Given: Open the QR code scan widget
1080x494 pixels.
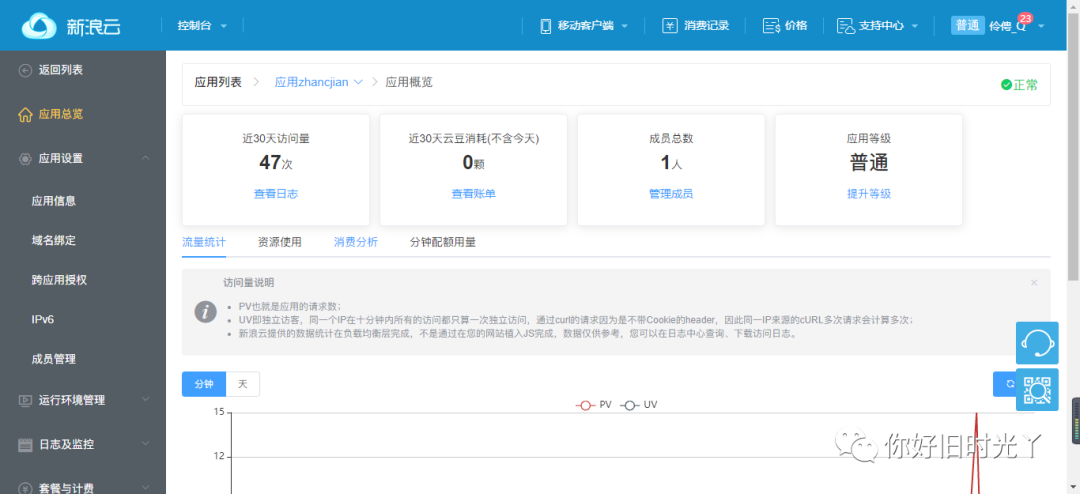Looking at the screenshot, I should (x=1037, y=389).
